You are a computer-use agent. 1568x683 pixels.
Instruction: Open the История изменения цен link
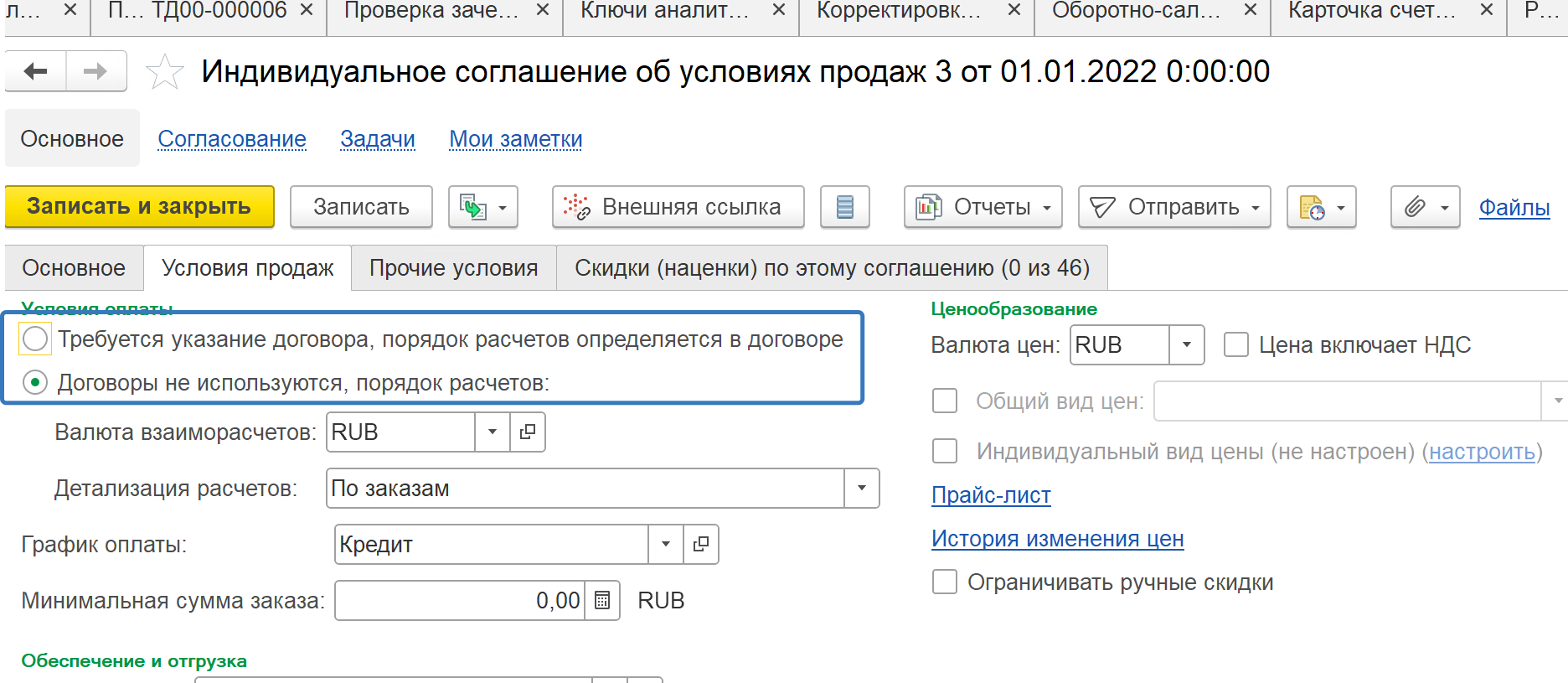click(1058, 539)
